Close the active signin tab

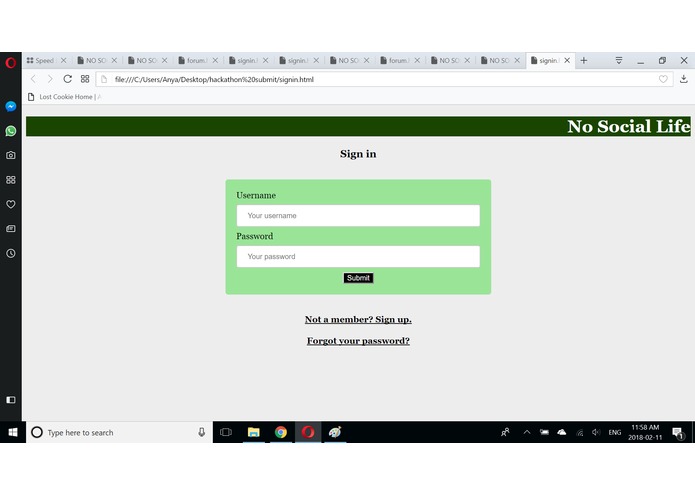[x=567, y=60]
